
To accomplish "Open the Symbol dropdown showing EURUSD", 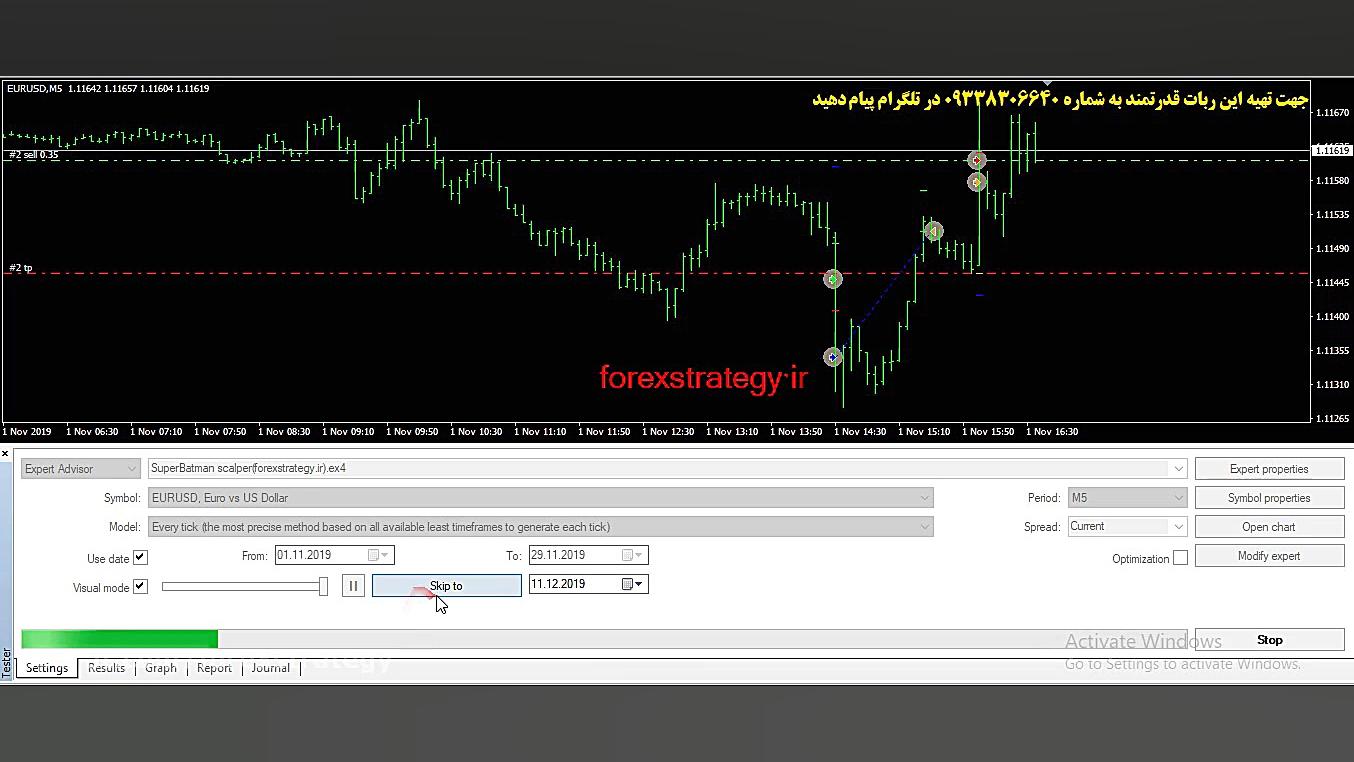I will (540, 498).
